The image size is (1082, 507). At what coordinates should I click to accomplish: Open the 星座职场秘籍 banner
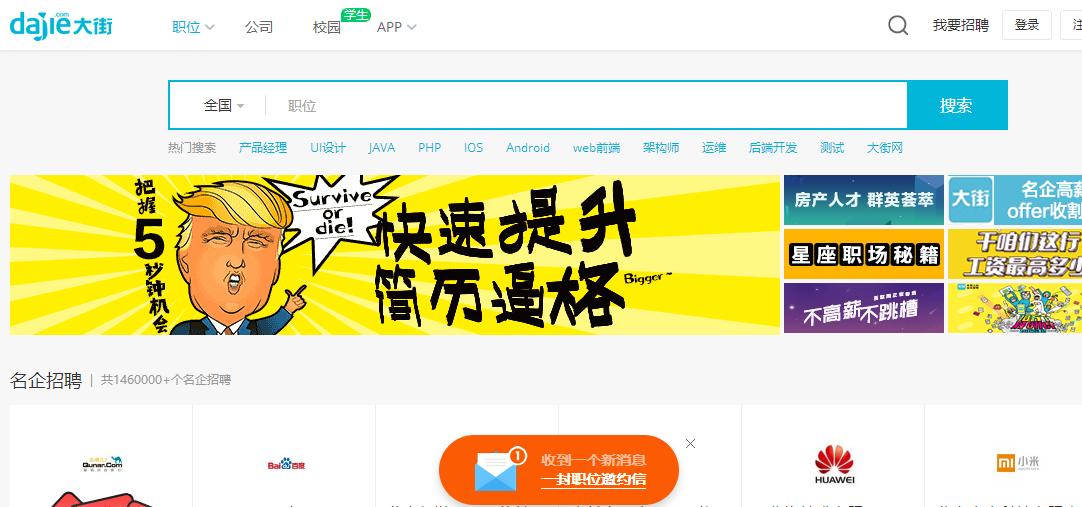864,255
